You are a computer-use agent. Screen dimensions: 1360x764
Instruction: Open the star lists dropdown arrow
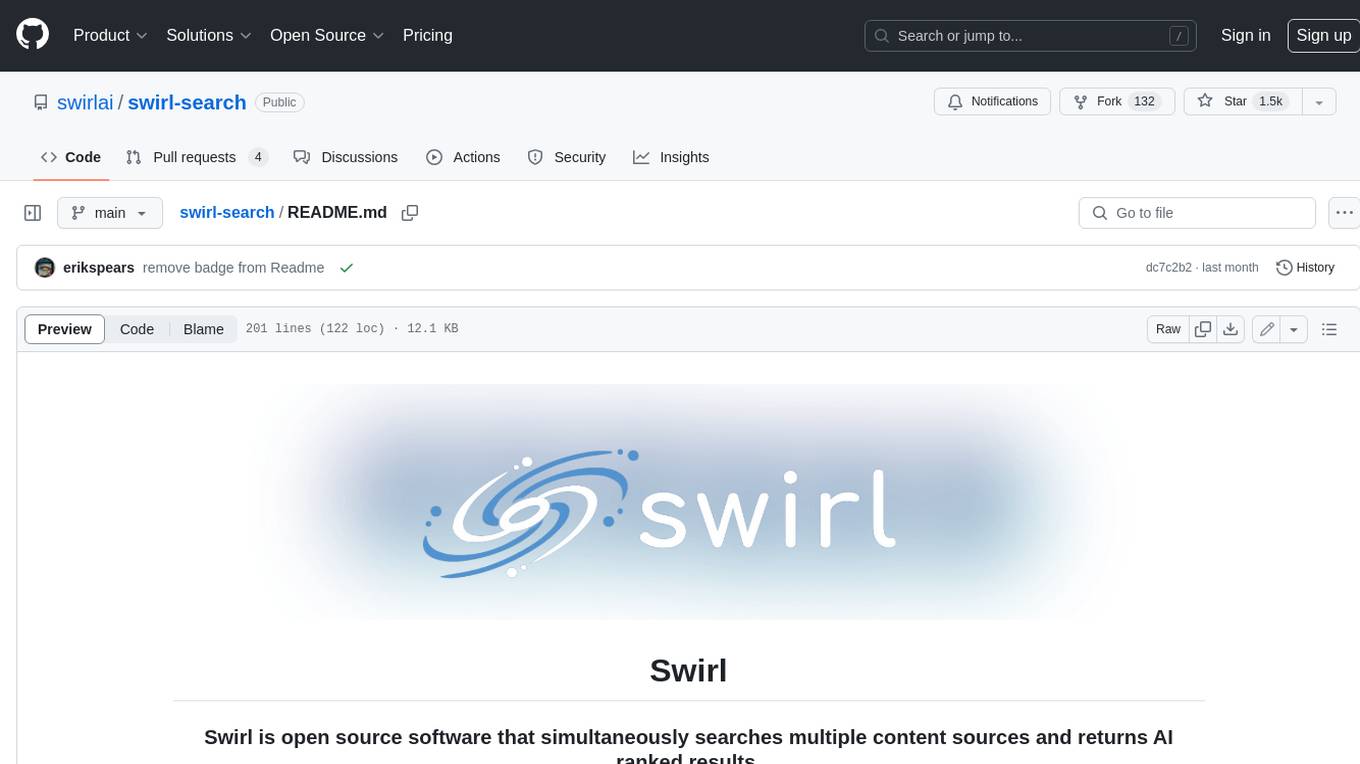point(1319,102)
